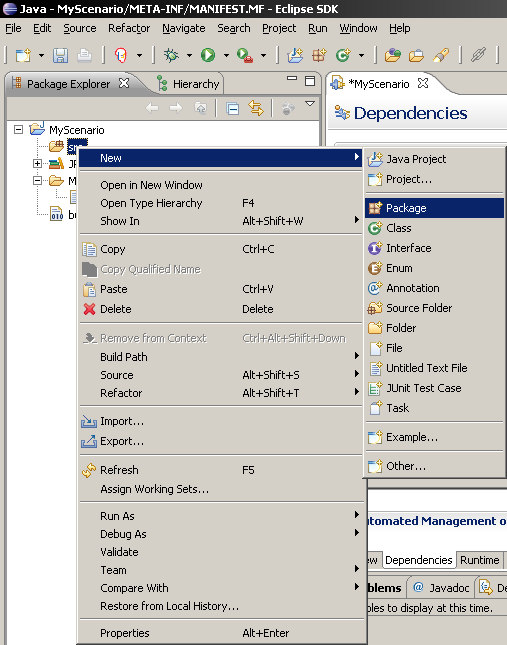Open the Refactor menu in menu bar
Image resolution: width=507 pixels, height=645 pixels.
coord(129,28)
